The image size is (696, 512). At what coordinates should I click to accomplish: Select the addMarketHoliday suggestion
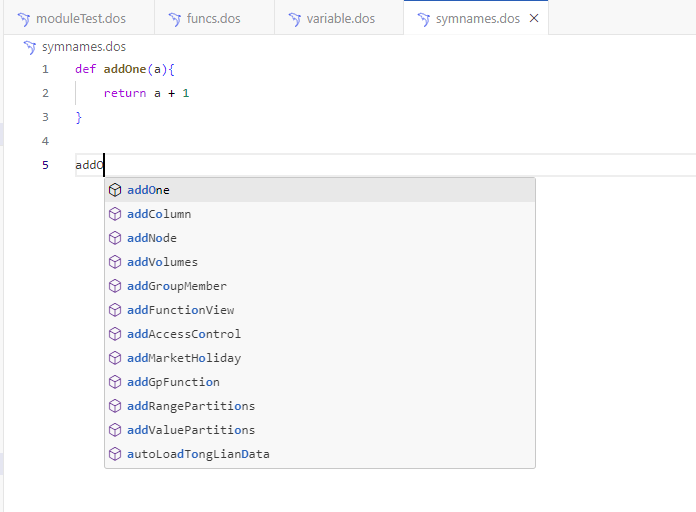tap(184, 358)
